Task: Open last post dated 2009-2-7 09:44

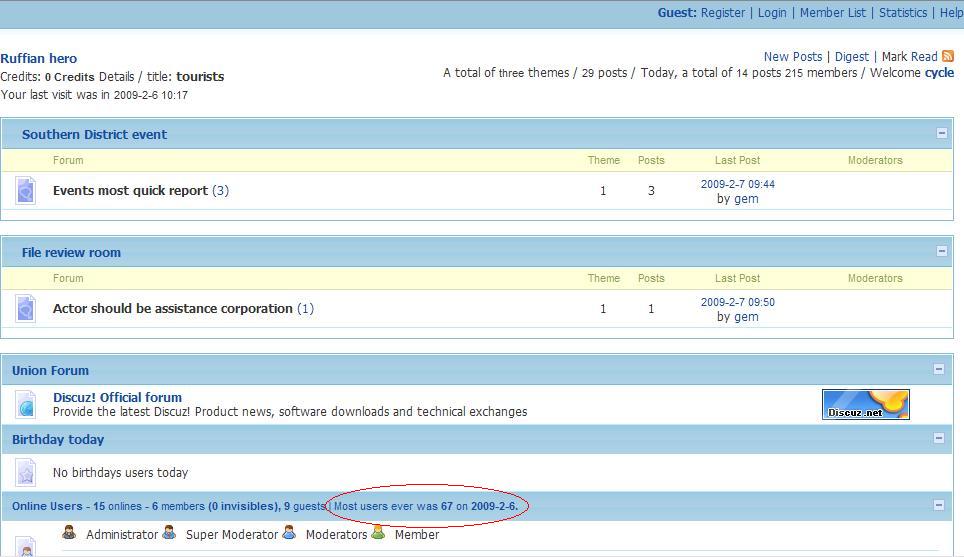Action: (x=738, y=184)
